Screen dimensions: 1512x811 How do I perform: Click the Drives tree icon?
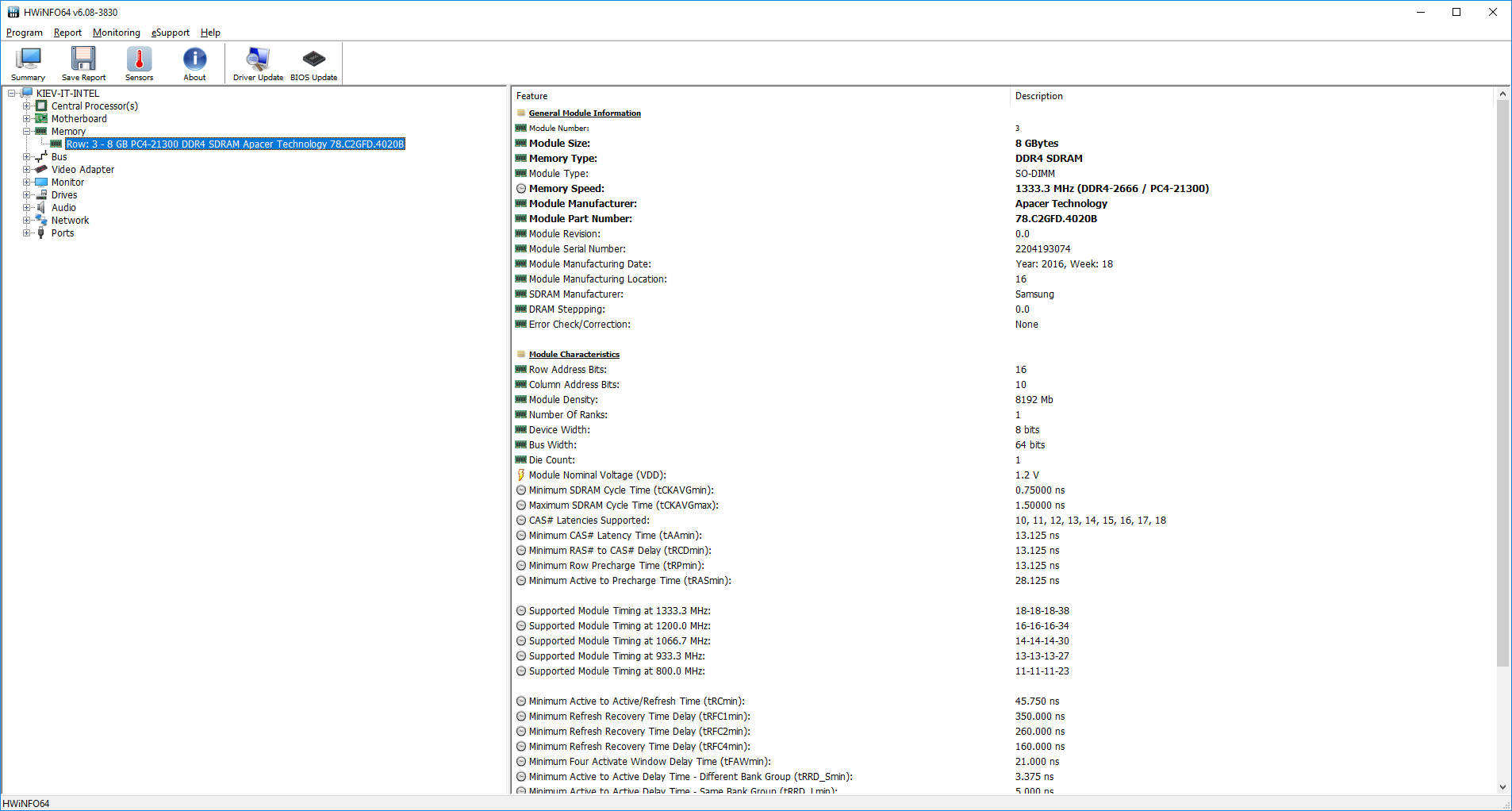click(x=41, y=194)
